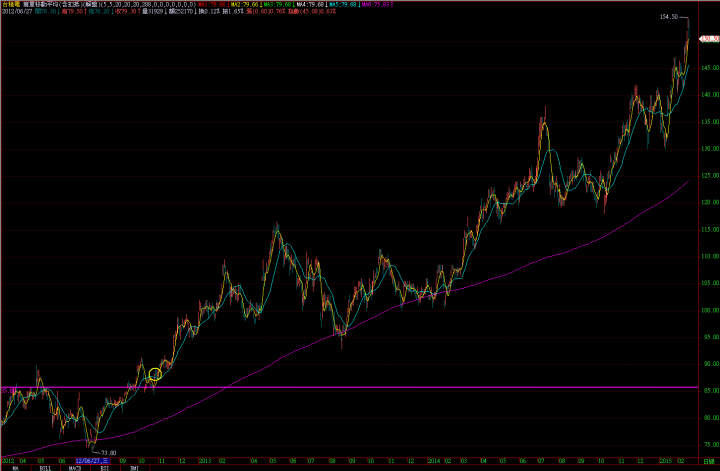Click the highlighted date 12/06/27 on timeline

pyautogui.click(x=92, y=461)
